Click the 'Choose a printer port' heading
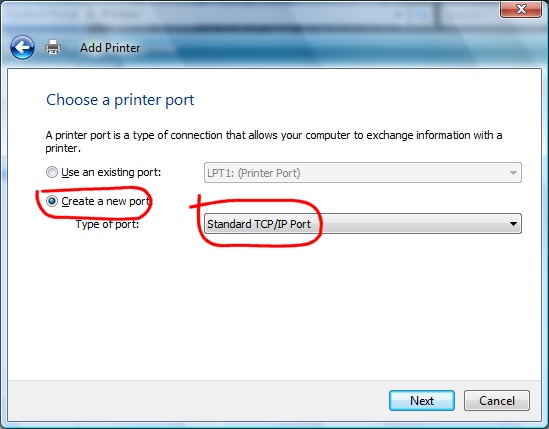The image size is (549, 429). [x=120, y=100]
